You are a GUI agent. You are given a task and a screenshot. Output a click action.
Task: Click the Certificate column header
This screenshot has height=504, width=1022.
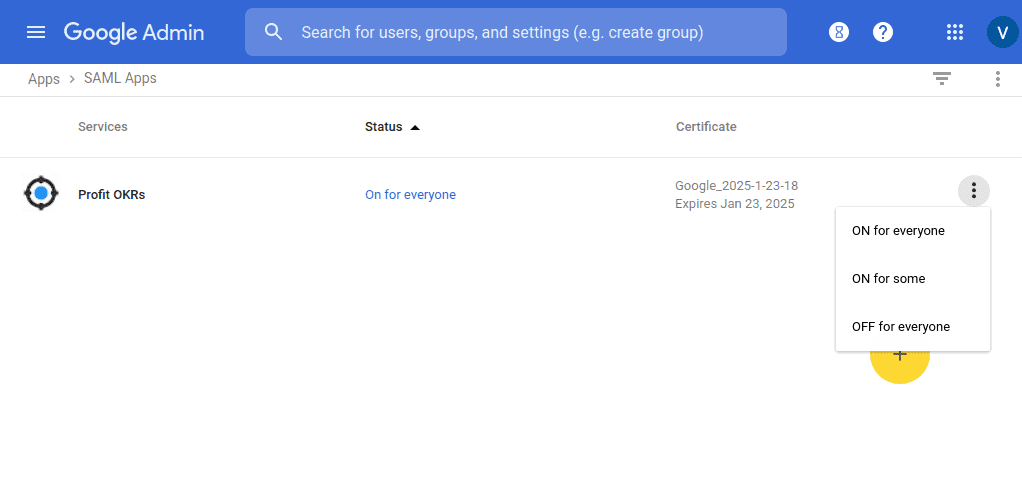pyautogui.click(x=706, y=126)
